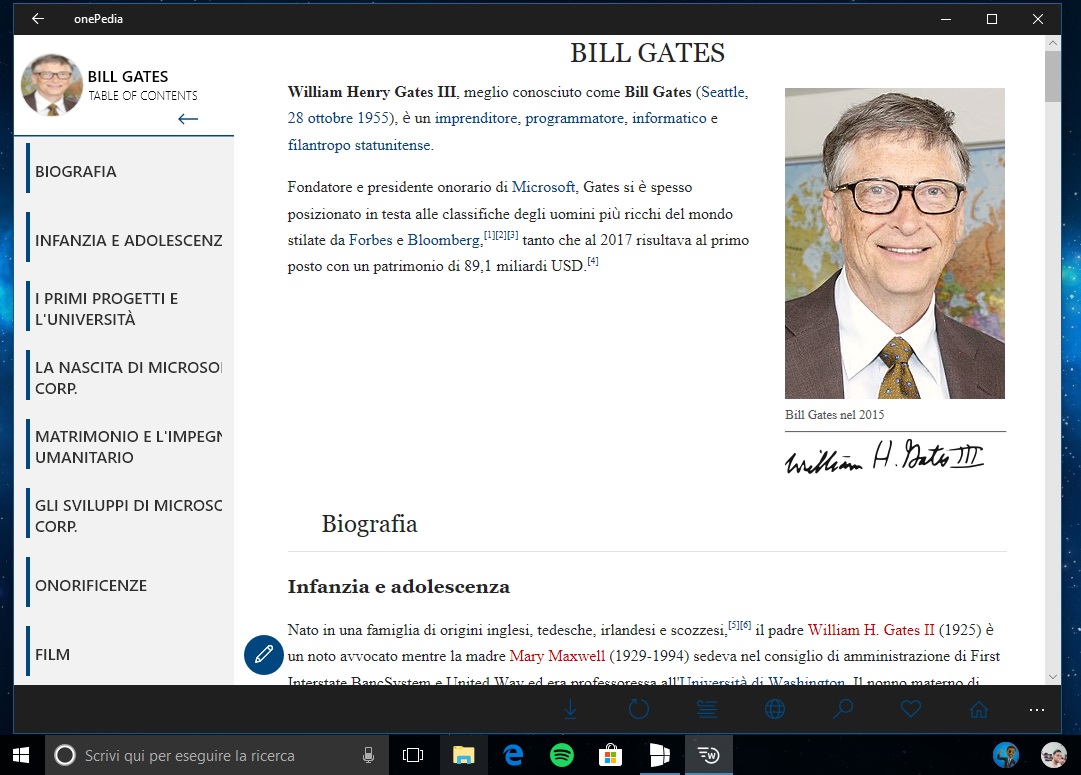Click the globe language icon
Screen dimensions: 1081x775
point(775,709)
